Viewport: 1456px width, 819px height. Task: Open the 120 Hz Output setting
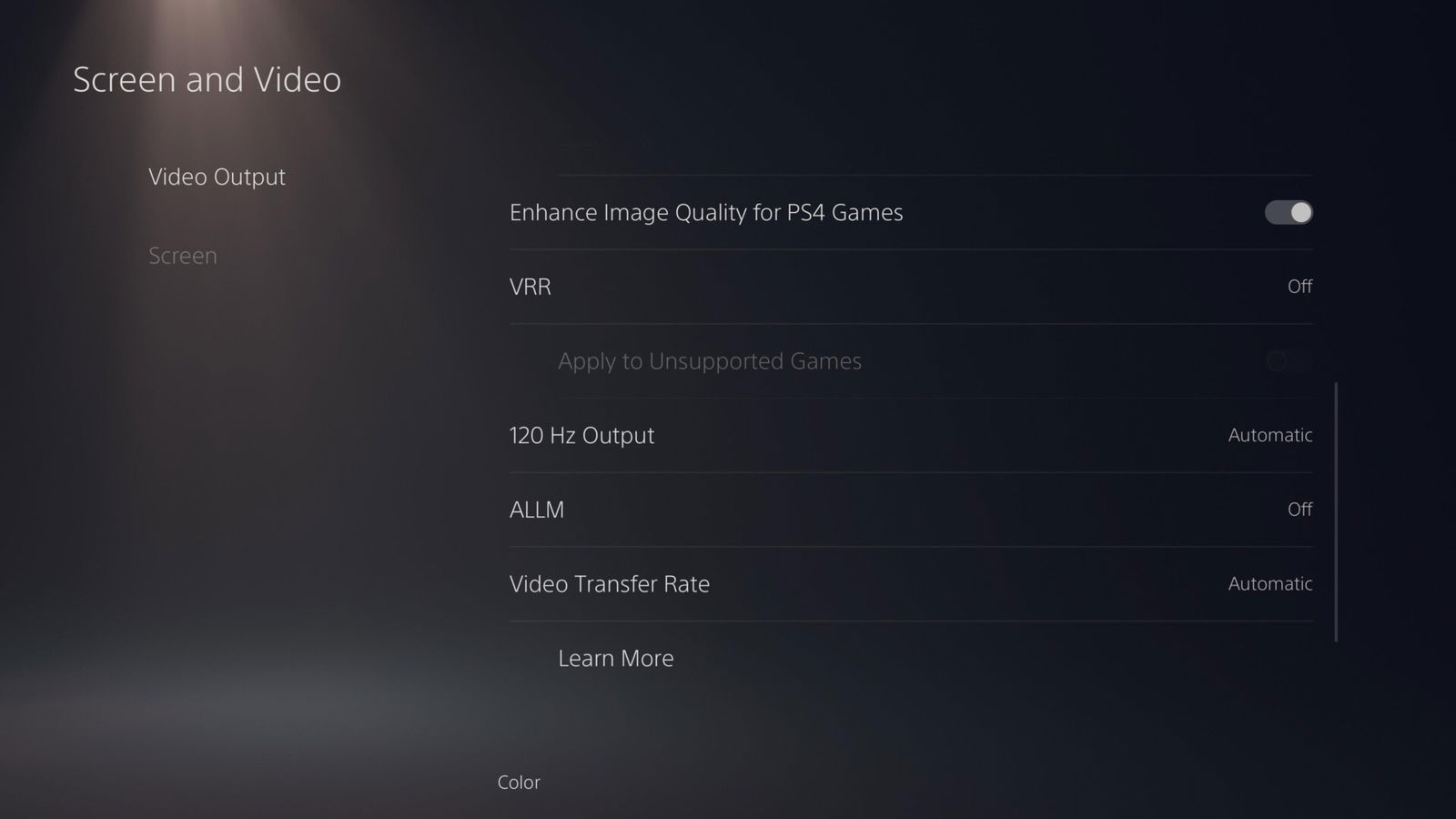tap(911, 435)
